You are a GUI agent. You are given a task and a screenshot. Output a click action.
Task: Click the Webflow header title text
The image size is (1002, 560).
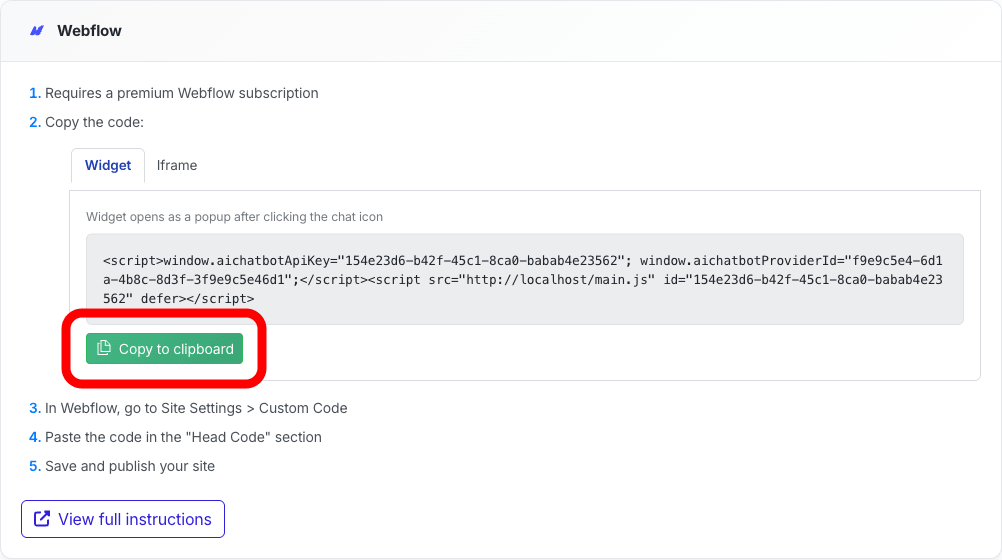tap(89, 31)
